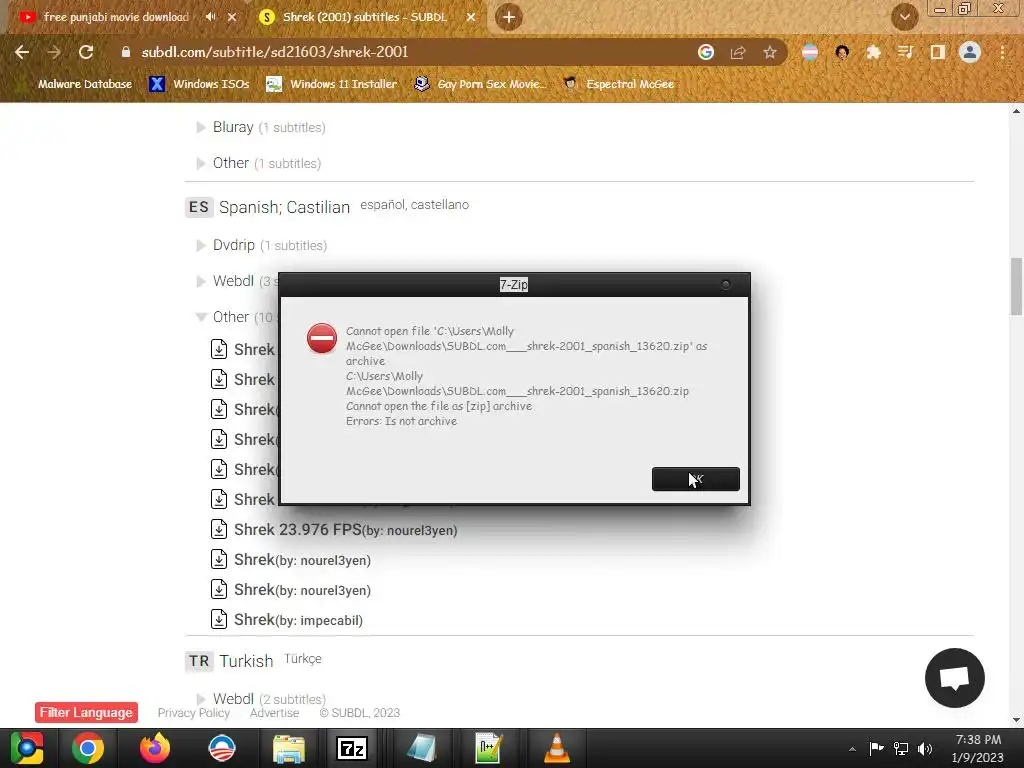
Task: Open 7-Zip taskbar icon
Action: coord(352,748)
